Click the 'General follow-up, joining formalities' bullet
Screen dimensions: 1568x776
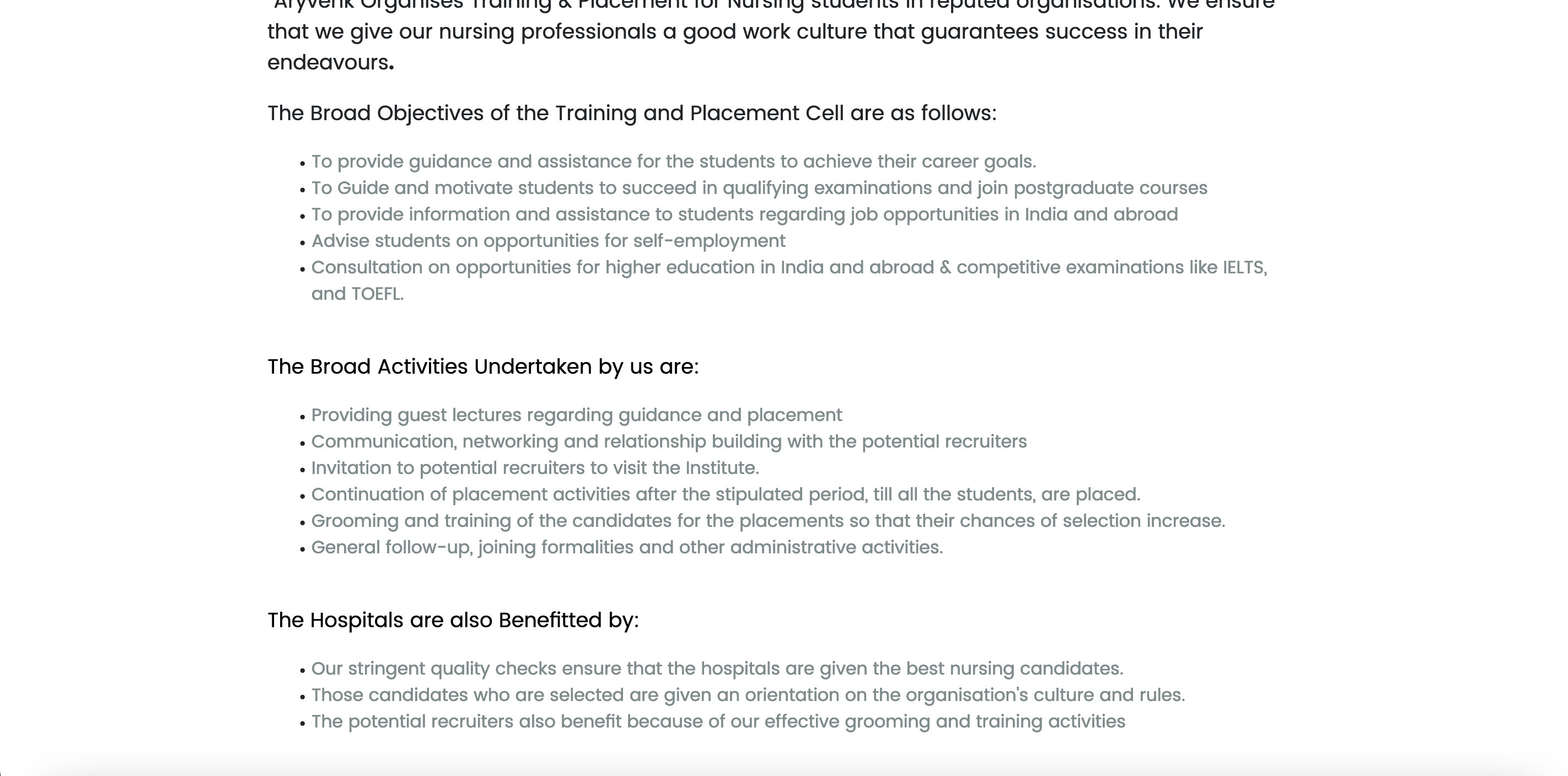click(x=627, y=548)
